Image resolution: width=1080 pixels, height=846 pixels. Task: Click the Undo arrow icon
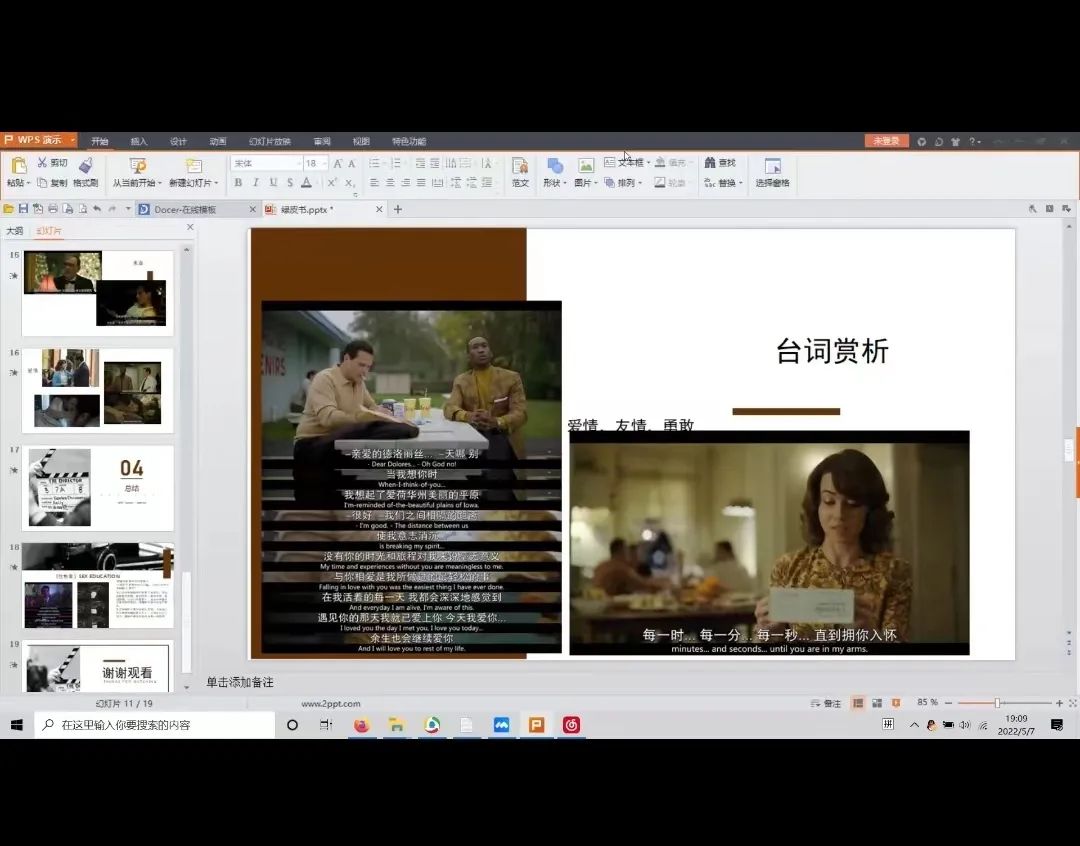[97, 209]
